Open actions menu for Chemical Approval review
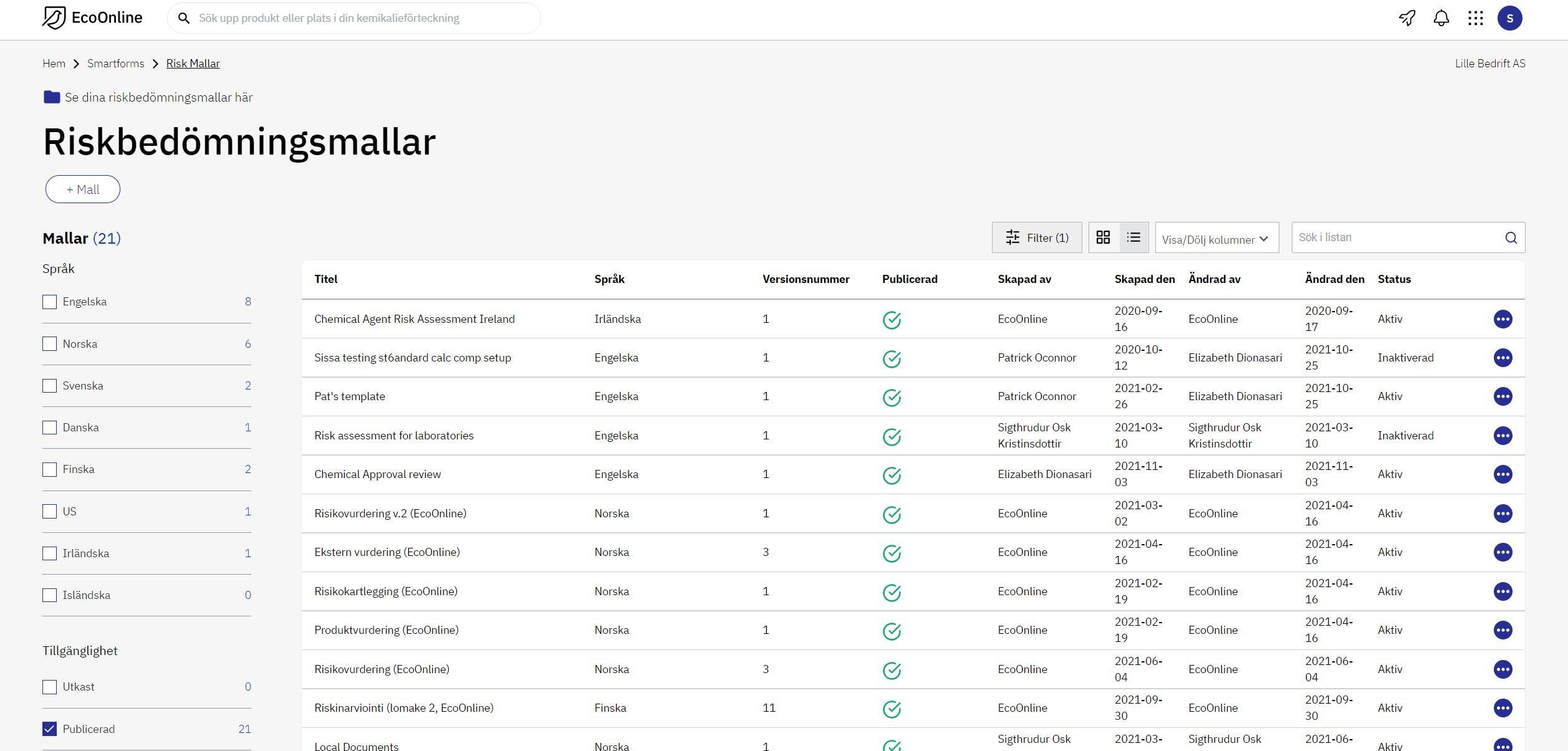The image size is (1568, 751). pos(1503,474)
